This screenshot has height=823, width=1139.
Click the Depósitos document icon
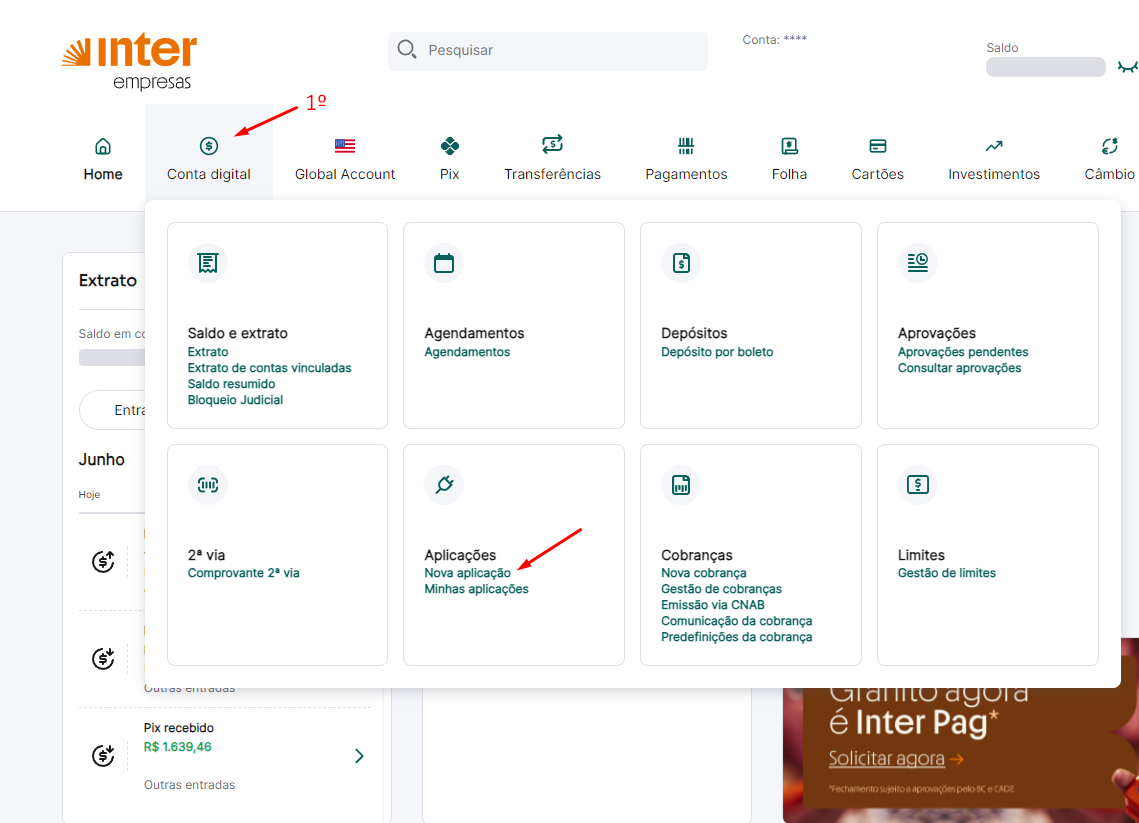[x=681, y=263]
